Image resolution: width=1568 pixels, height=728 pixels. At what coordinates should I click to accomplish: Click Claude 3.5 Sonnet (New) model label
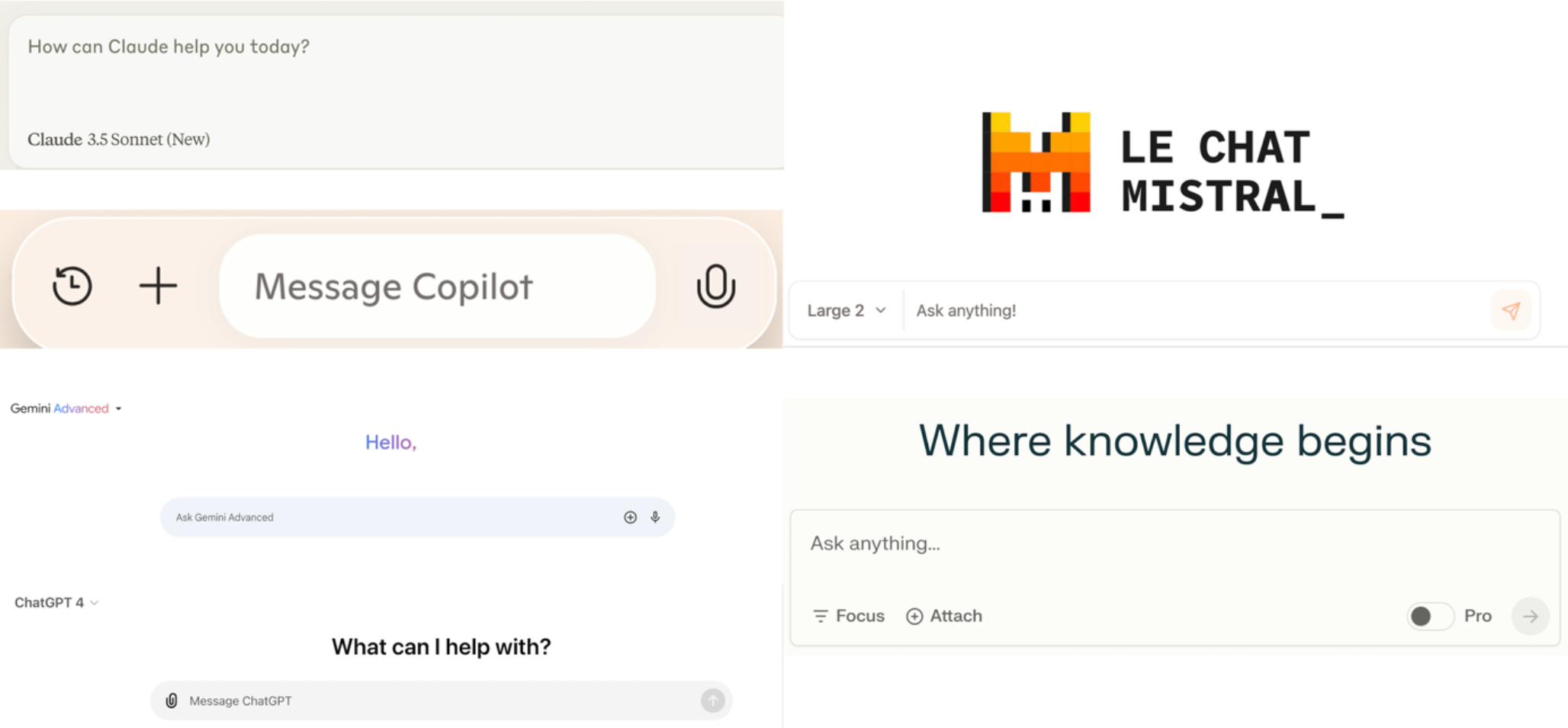(x=118, y=140)
